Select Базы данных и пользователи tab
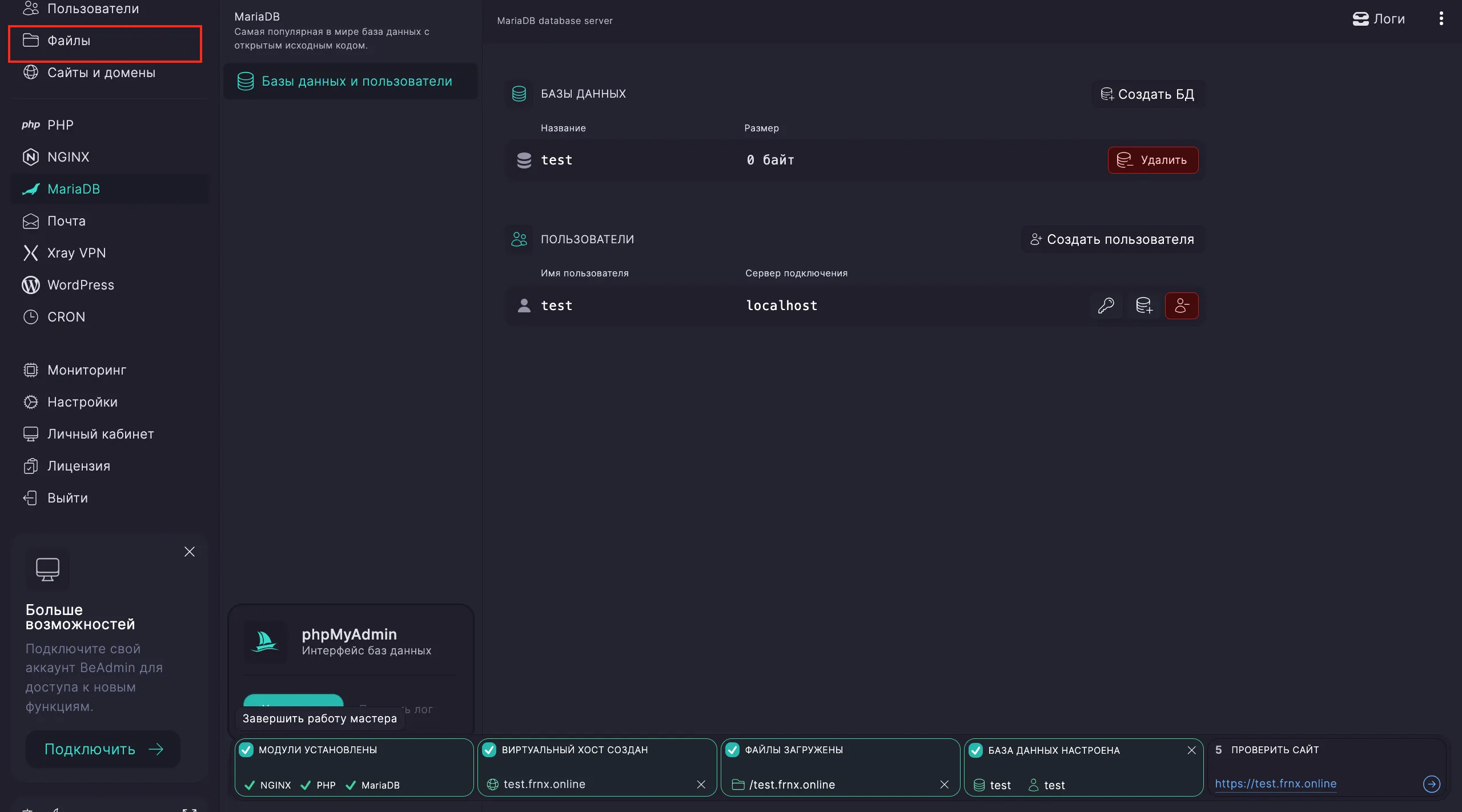Viewport: 1462px width, 812px height. click(x=350, y=81)
